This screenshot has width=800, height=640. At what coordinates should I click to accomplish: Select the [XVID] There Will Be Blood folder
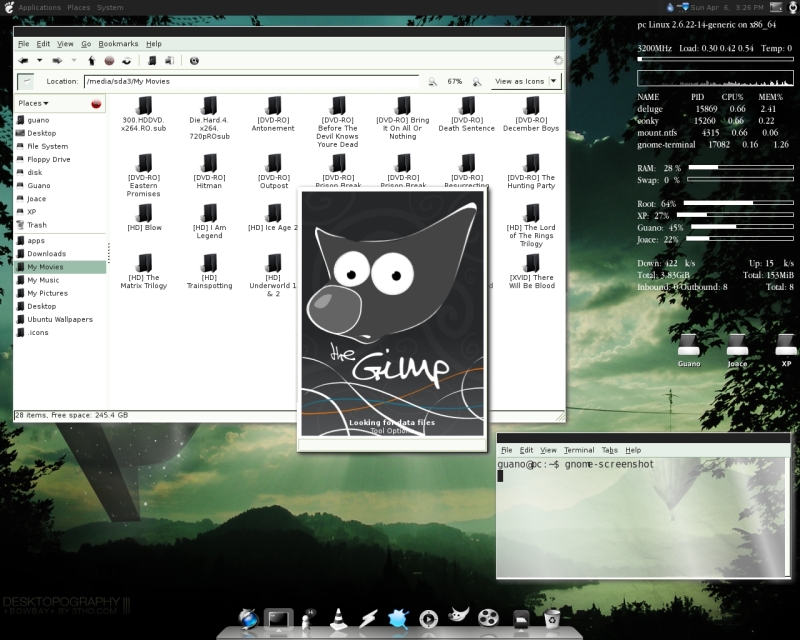532,272
